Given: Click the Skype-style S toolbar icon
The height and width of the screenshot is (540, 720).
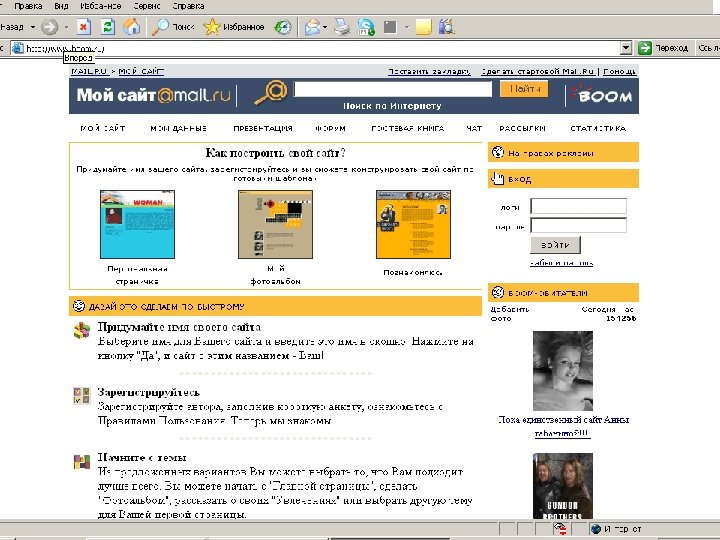Looking at the screenshot, I should point(366,27).
